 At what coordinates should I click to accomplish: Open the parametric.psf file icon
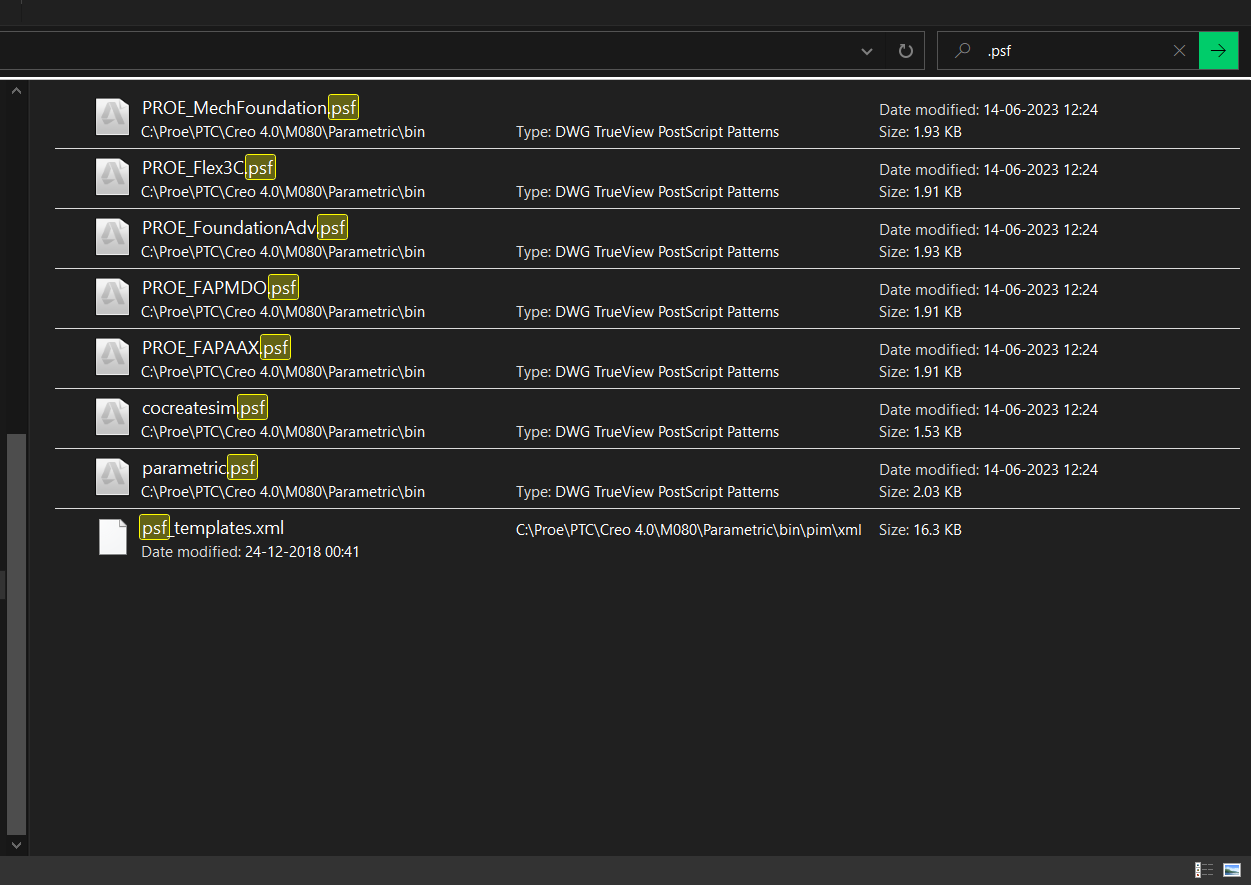tap(112, 477)
